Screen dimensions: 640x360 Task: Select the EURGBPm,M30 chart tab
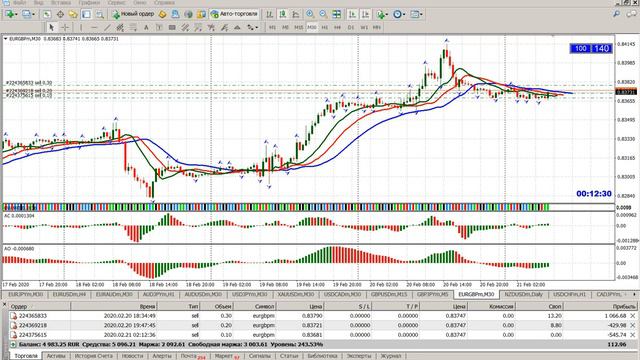[x=476, y=294]
